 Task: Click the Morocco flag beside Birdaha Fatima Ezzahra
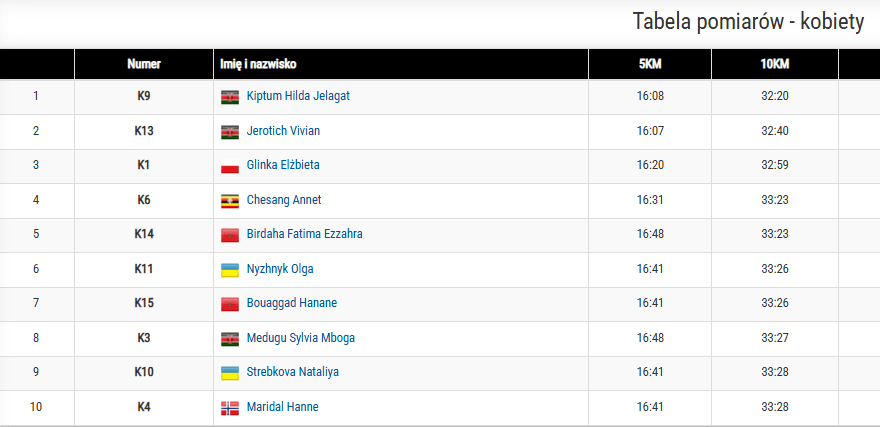point(230,235)
